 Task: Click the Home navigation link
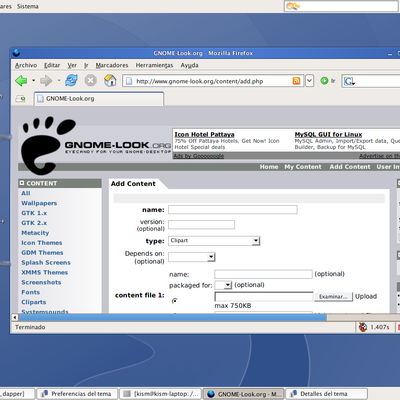coord(269,167)
